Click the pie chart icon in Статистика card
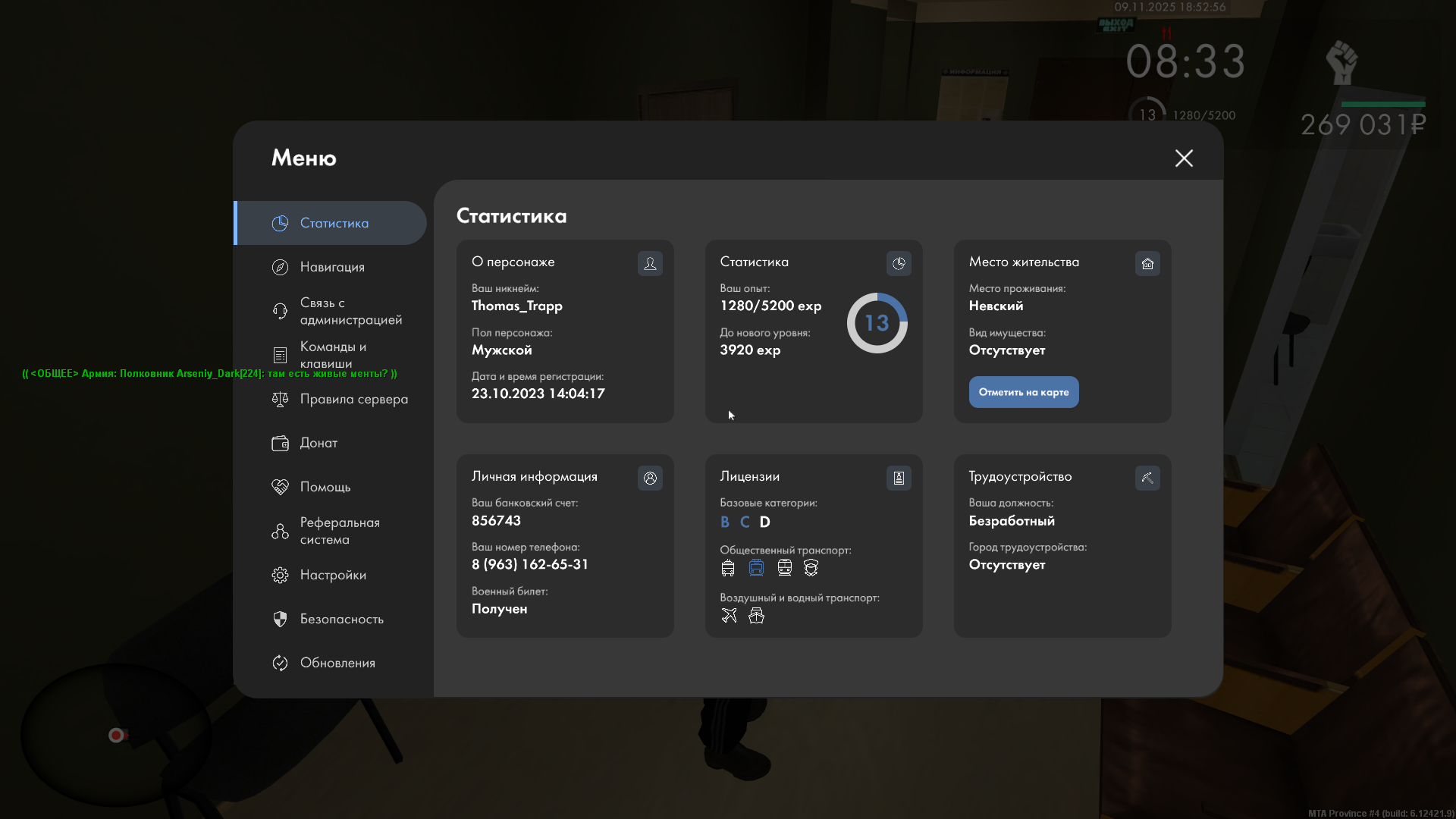1456x819 pixels. tap(899, 263)
